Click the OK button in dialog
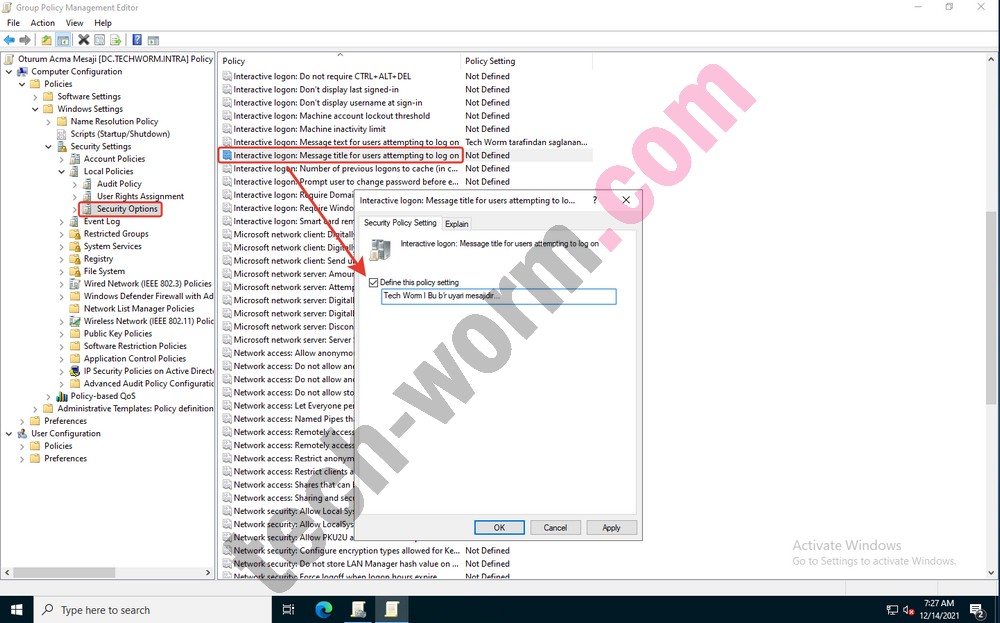The height and width of the screenshot is (623, 1000). pos(499,527)
